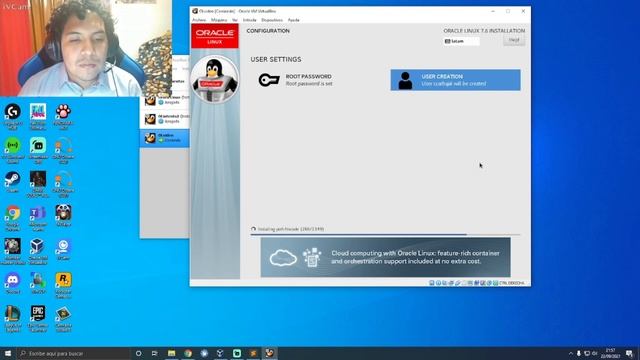This screenshot has height=360, width=640.
Task: Click the taskbar search box
Action: point(73,353)
